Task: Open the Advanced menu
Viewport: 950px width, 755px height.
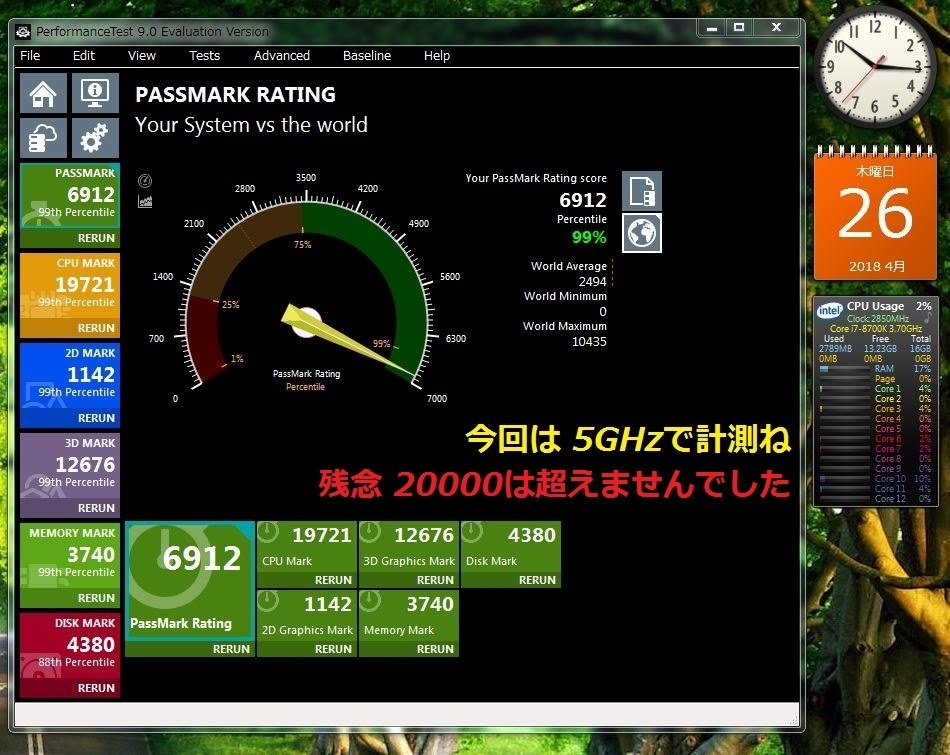Action: click(282, 56)
